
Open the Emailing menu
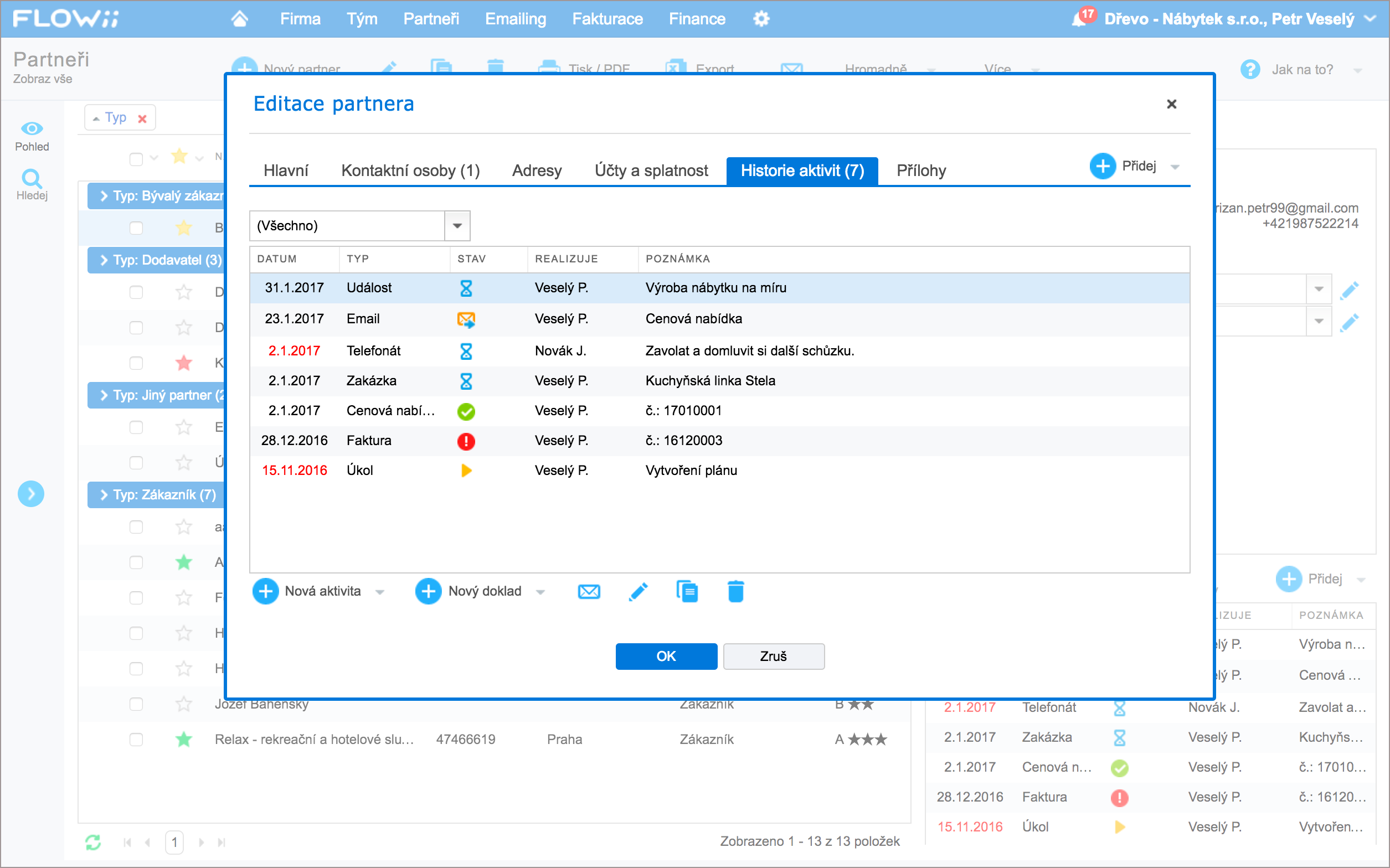[516, 19]
